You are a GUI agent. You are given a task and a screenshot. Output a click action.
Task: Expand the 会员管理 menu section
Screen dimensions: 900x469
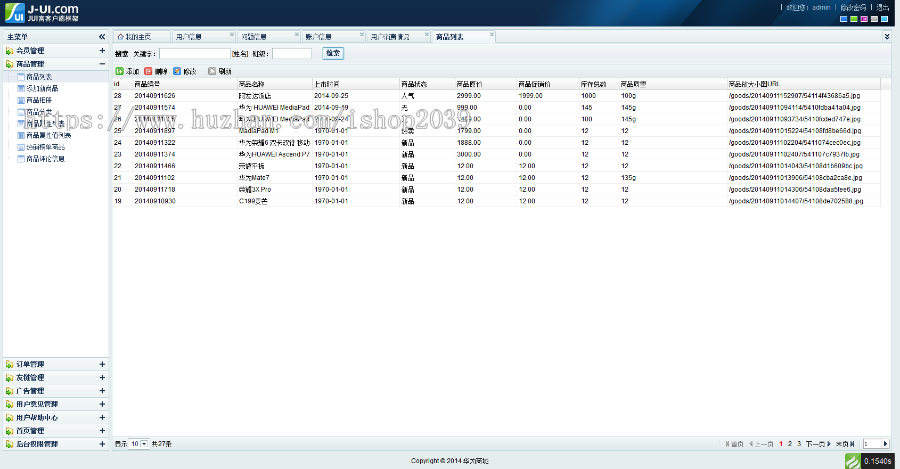tap(102, 50)
